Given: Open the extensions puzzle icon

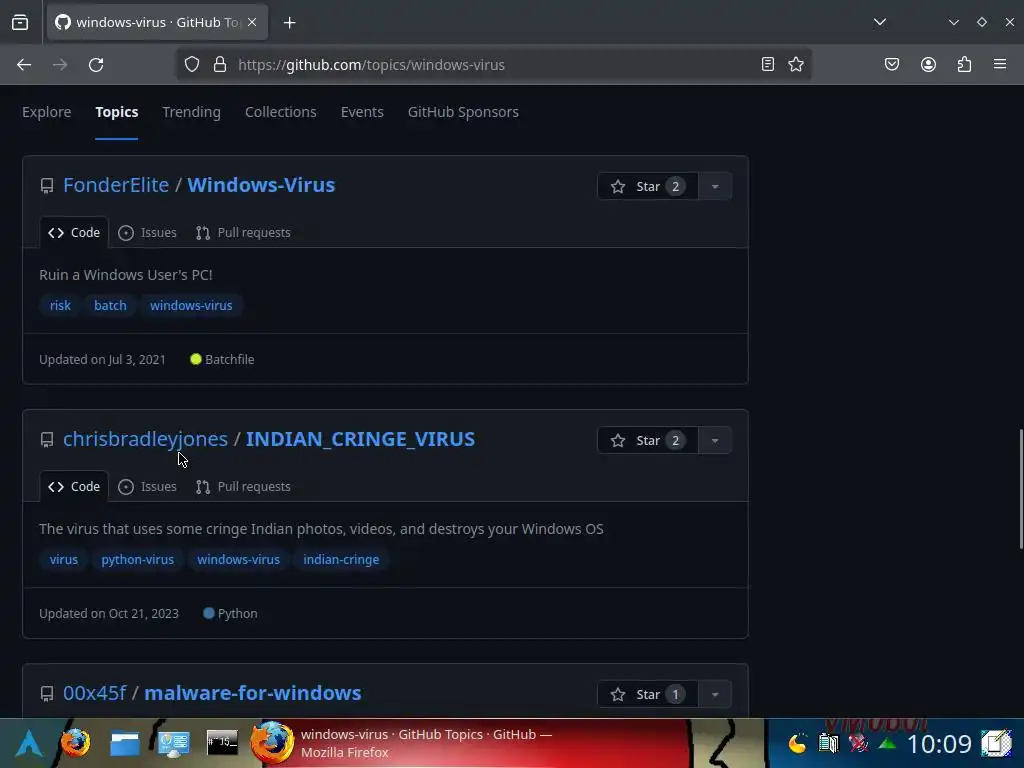Looking at the screenshot, I should (x=964, y=64).
